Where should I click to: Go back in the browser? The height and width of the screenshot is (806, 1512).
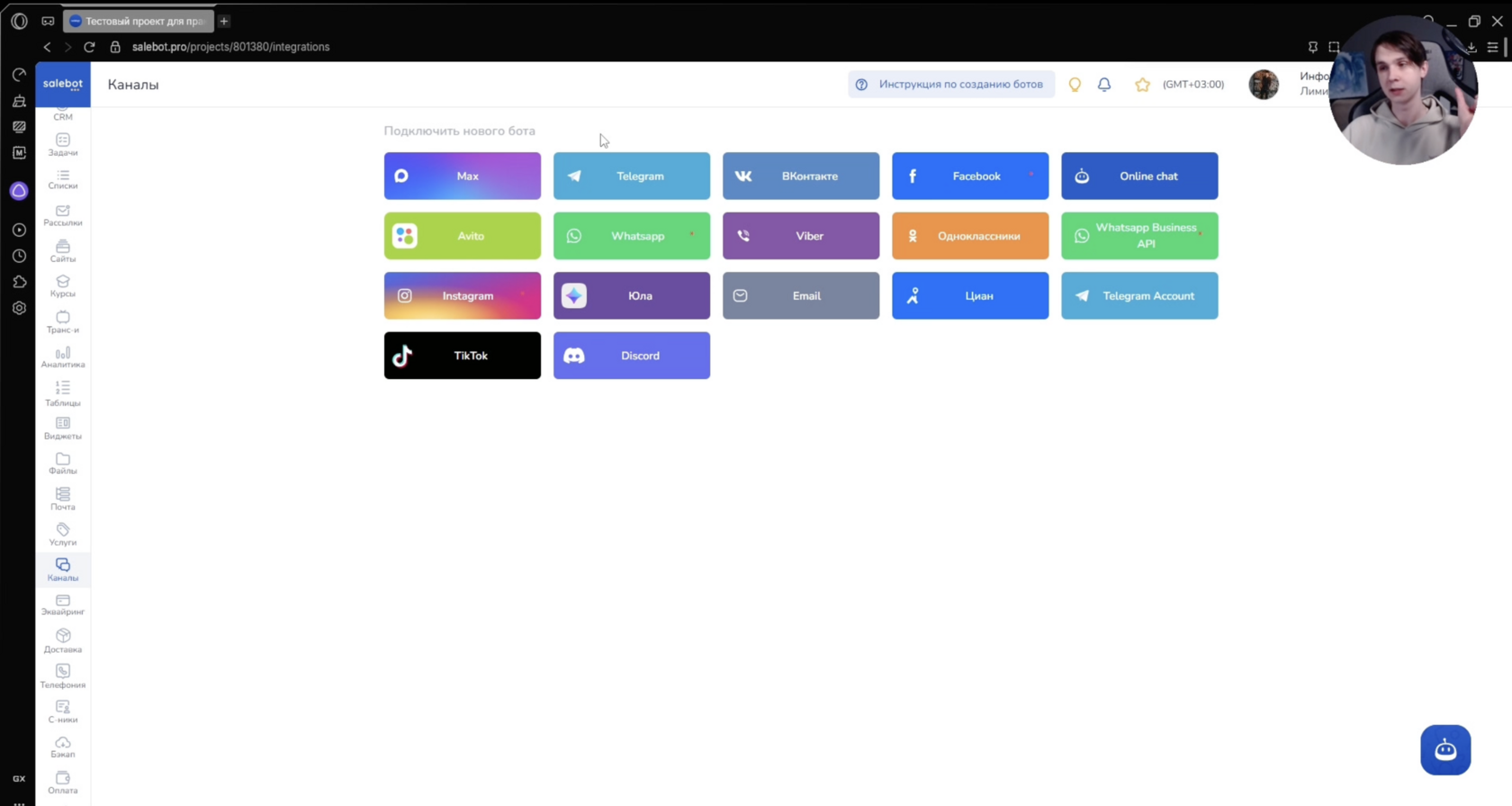pos(47,47)
